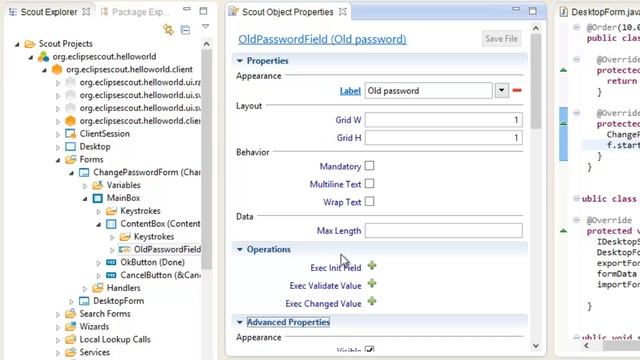Click the ContentBox icon in tree
640x360 pixels.
(111, 224)
